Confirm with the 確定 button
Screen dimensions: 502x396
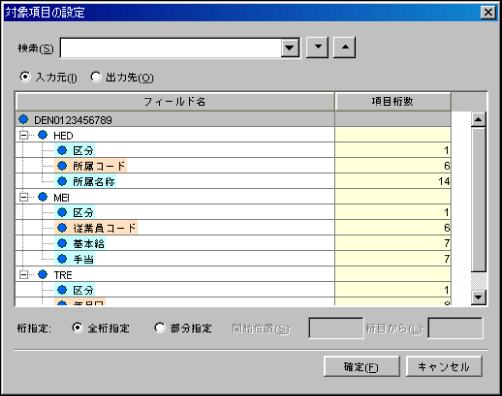362,367
